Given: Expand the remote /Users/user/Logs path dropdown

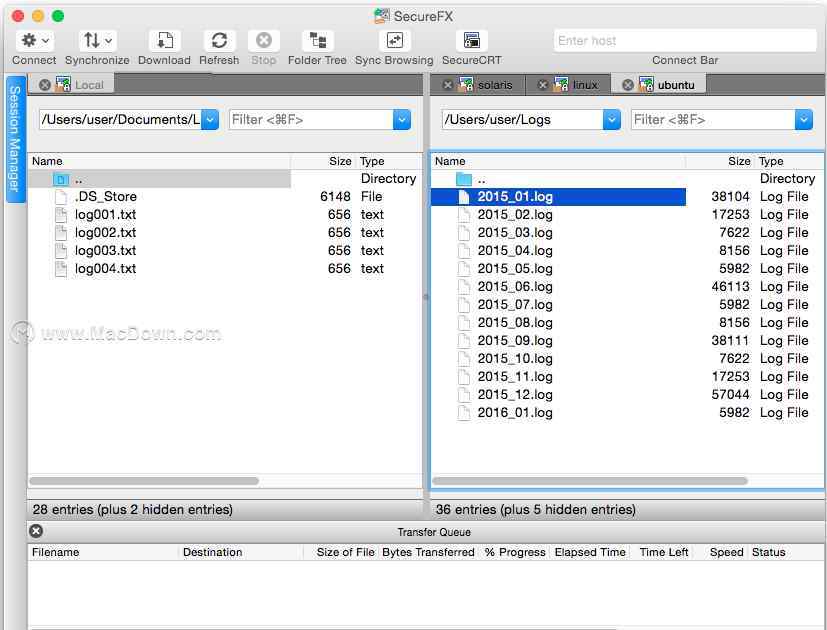Looking at the screenshot, I should [612, 120].
